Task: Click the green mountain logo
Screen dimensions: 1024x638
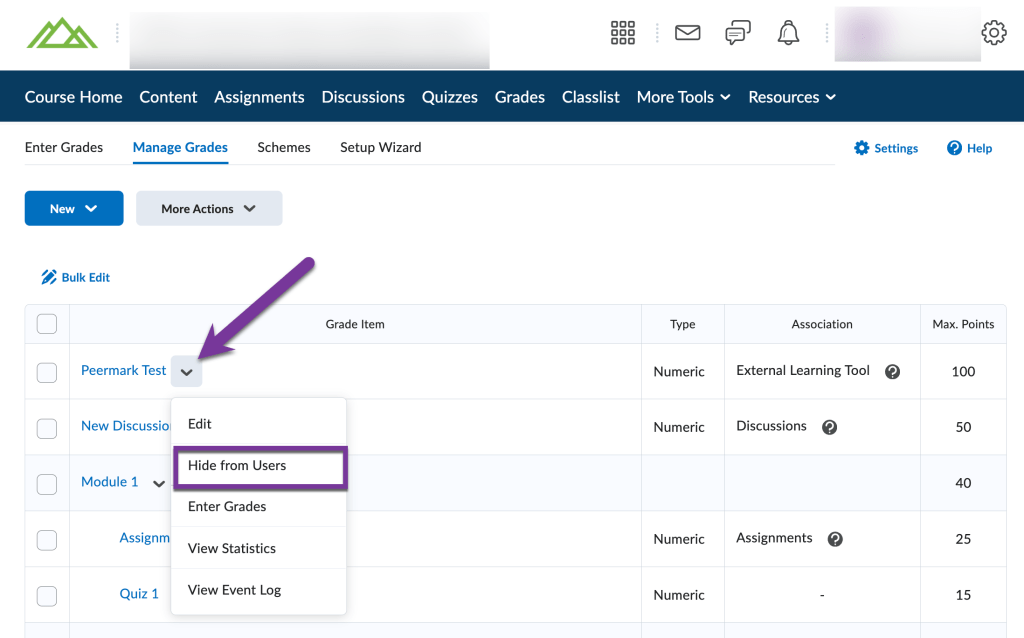Action: point(62,33)
